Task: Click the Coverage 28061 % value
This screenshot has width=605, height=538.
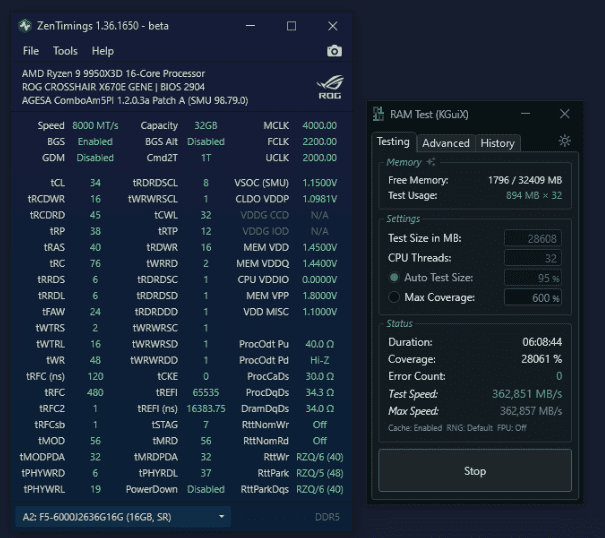Action: click(541, 359)
